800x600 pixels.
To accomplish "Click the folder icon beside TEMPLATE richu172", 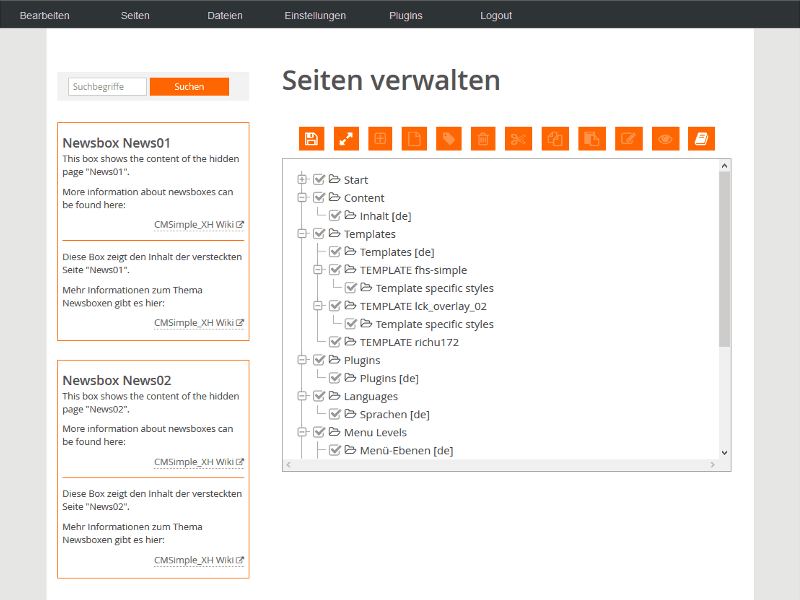I will click(x=350, y=342).
